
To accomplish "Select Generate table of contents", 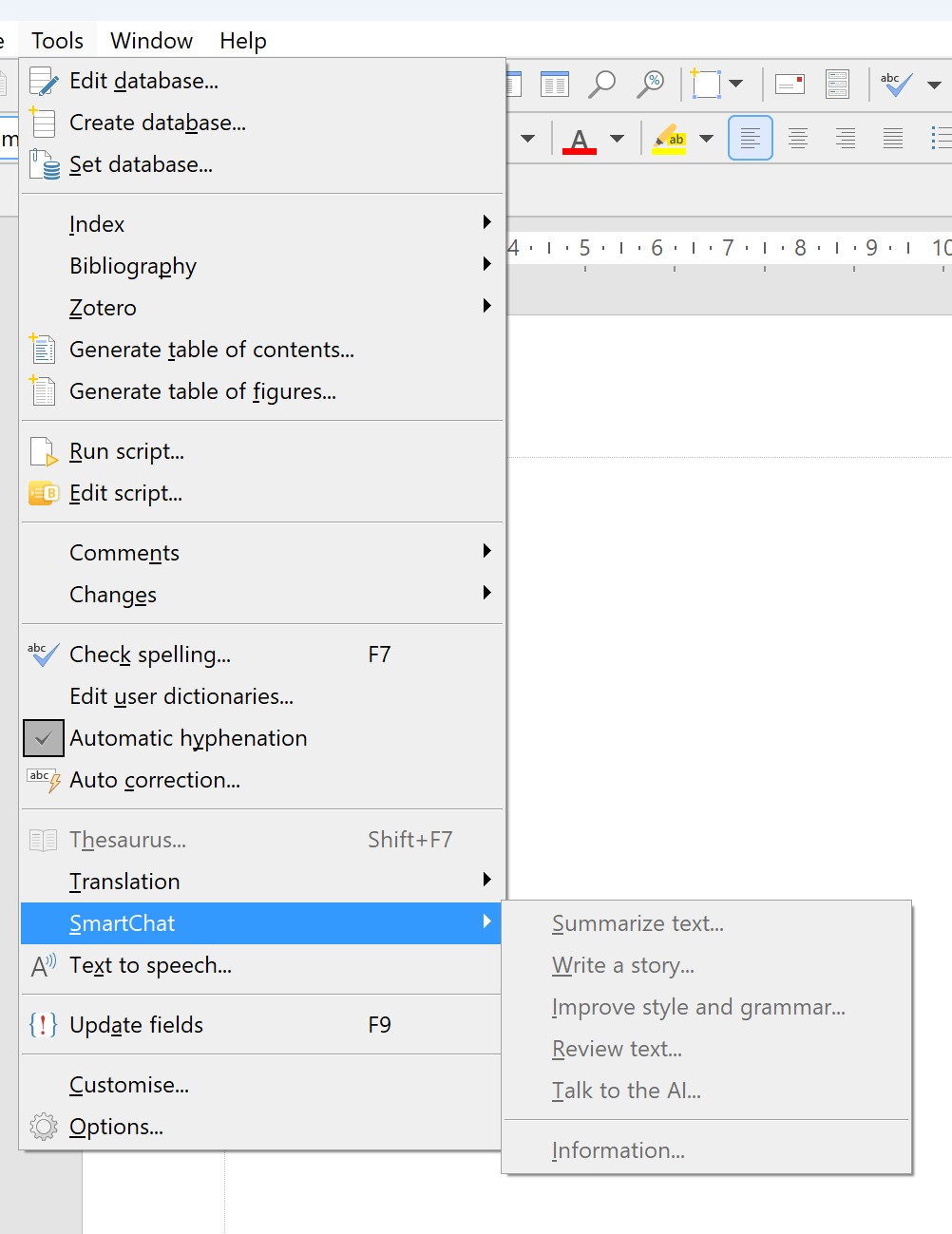I will (211, 350).
